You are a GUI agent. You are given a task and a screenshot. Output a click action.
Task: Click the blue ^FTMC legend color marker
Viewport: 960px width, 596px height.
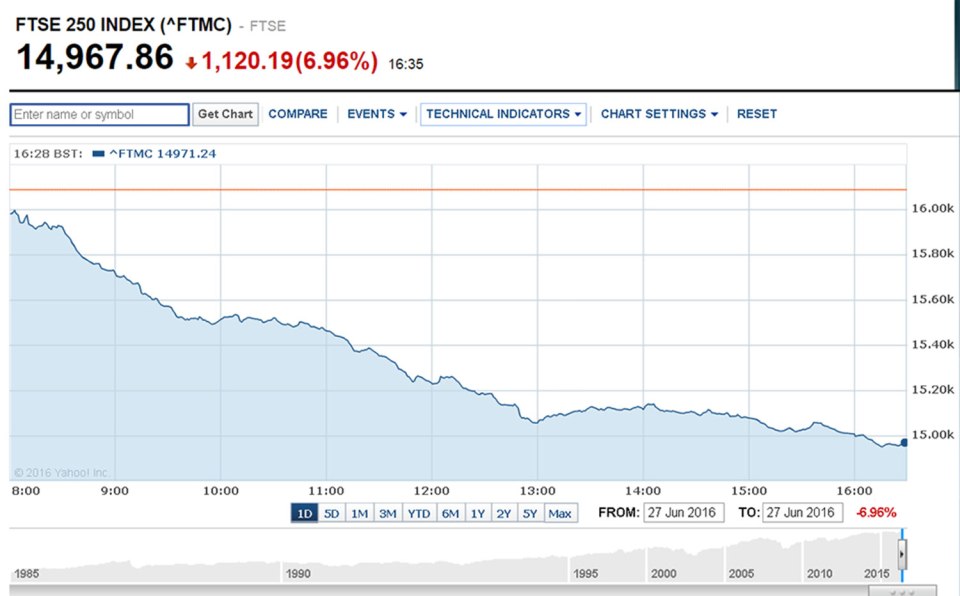click(x=98, y=154)
